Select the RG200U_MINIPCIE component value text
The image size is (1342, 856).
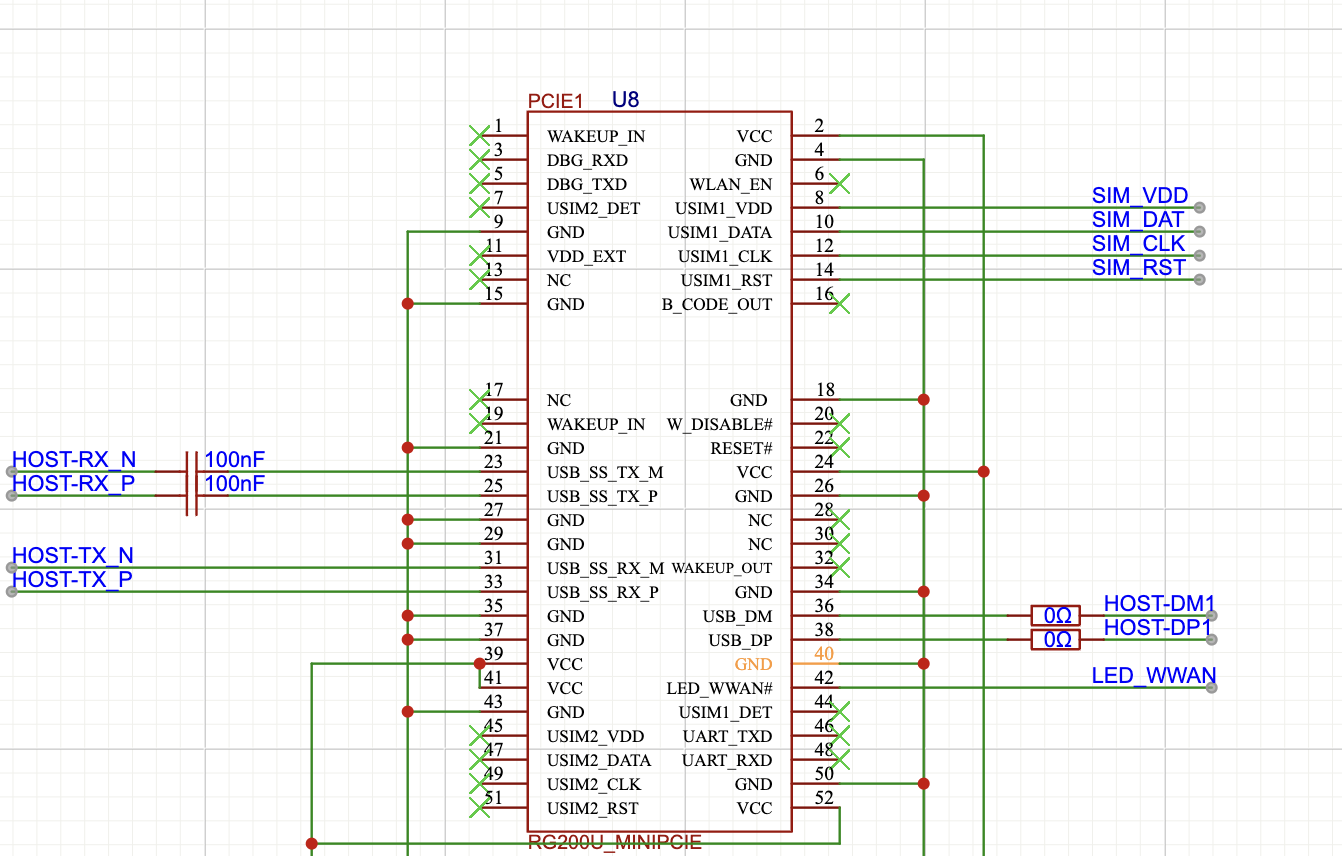[x=615, y=843]
